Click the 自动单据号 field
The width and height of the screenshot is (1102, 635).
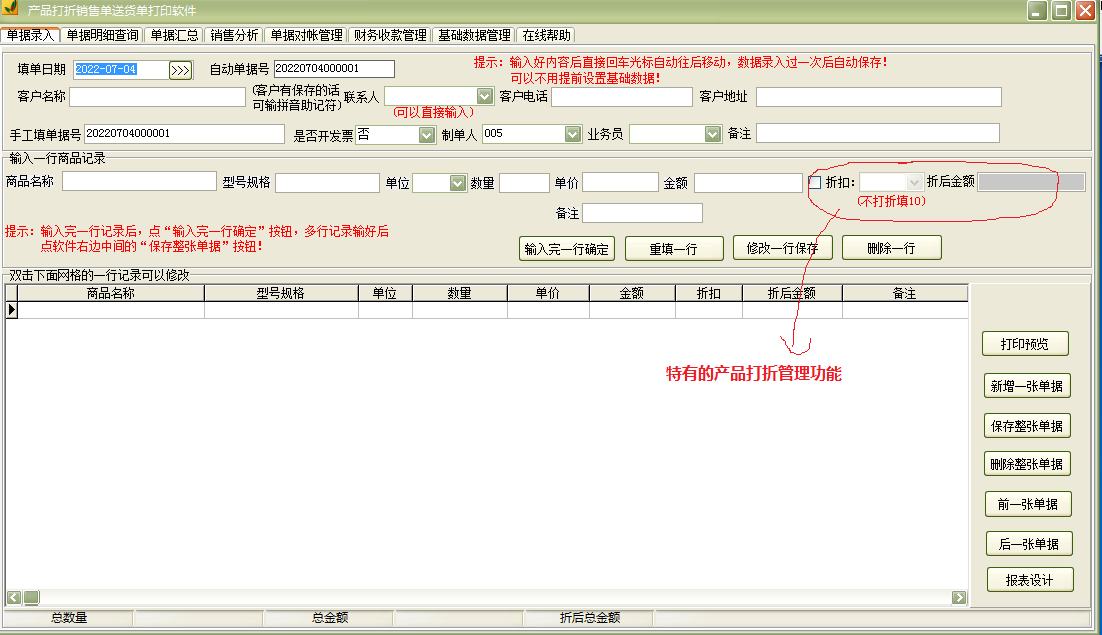[x=334, y=69]
